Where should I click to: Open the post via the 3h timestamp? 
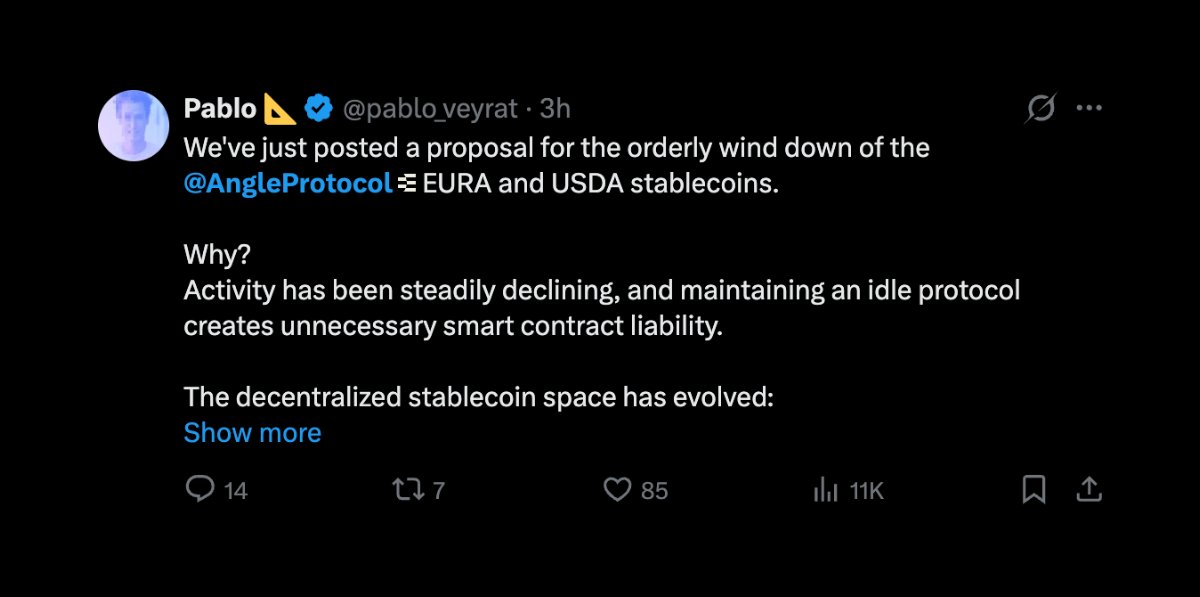[x=555, y=107]
